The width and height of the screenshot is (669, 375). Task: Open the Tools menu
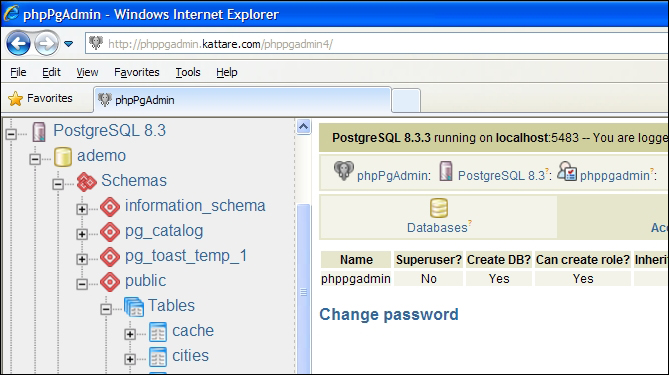coord(188,72)
